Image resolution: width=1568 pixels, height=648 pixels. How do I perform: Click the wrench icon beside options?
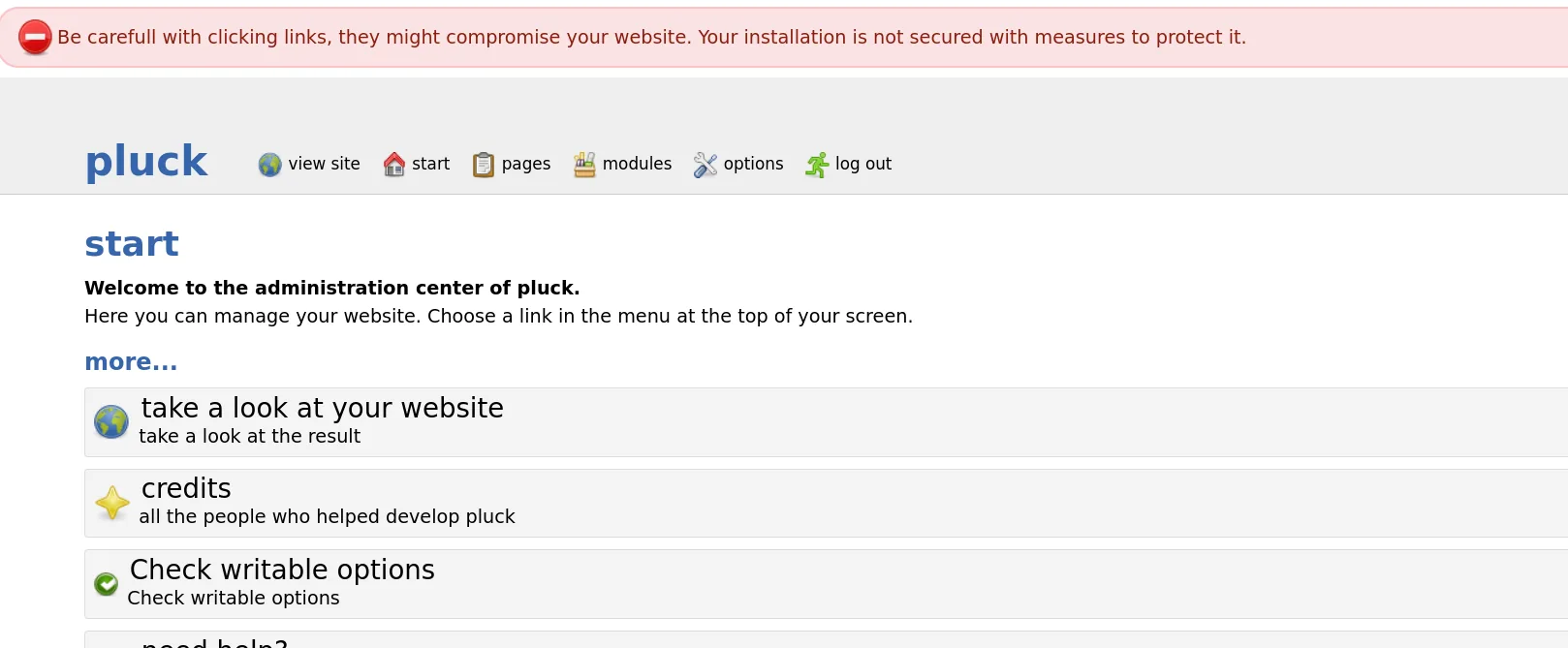(x=706, y=166)
